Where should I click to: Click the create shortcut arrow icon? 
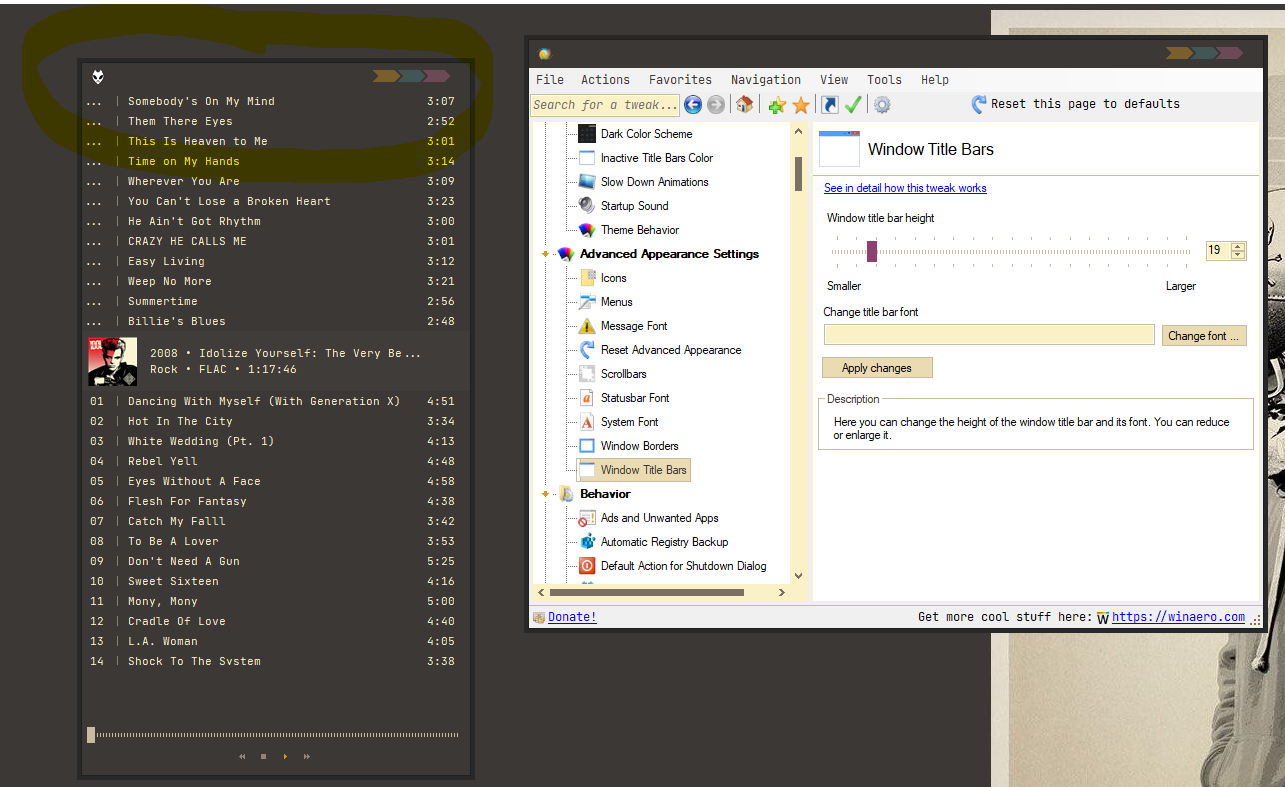tap(829, 105)
